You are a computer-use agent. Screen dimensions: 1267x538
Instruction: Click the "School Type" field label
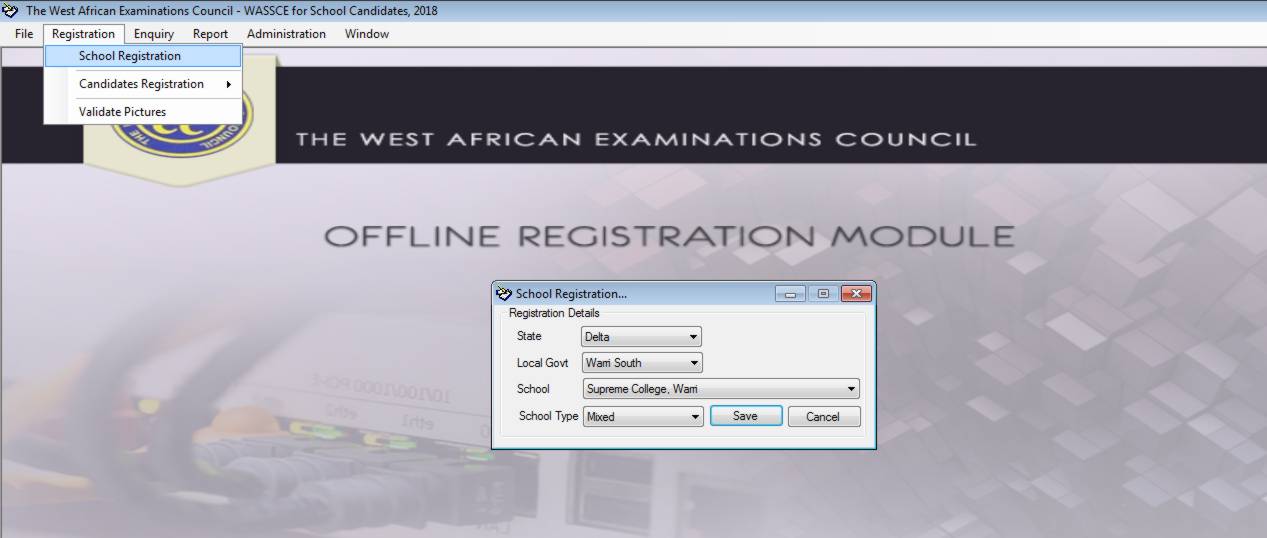[548, 416]
